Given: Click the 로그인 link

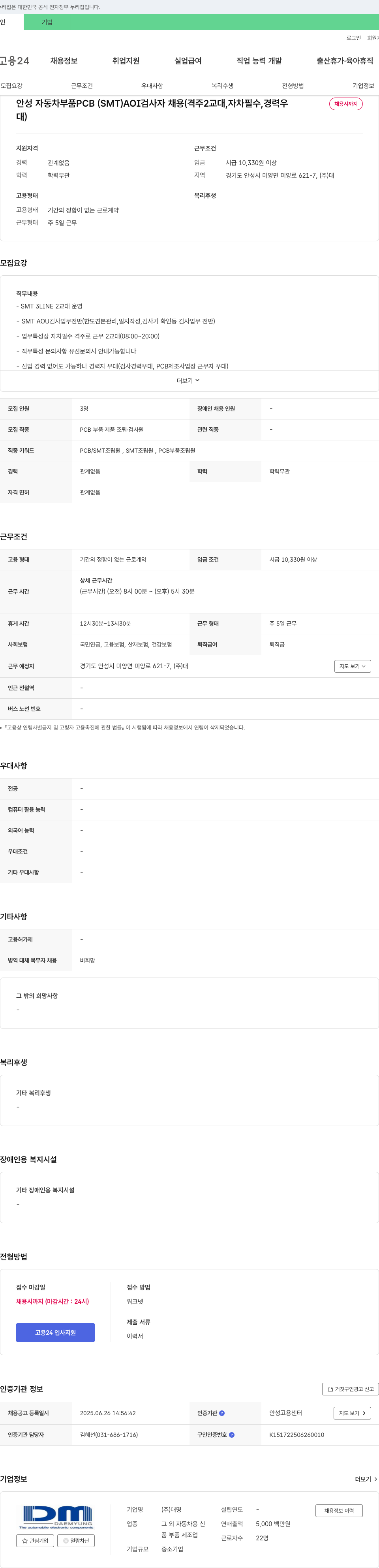Looking at the screenshot, I should (353, 38).
